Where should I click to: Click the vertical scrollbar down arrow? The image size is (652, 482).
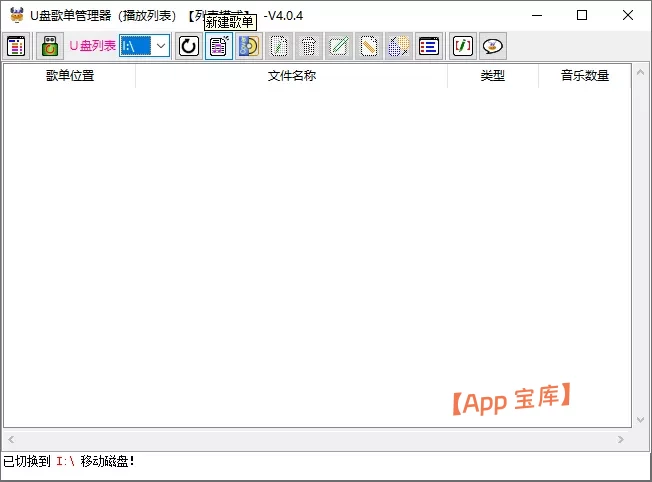click(640, 420)
